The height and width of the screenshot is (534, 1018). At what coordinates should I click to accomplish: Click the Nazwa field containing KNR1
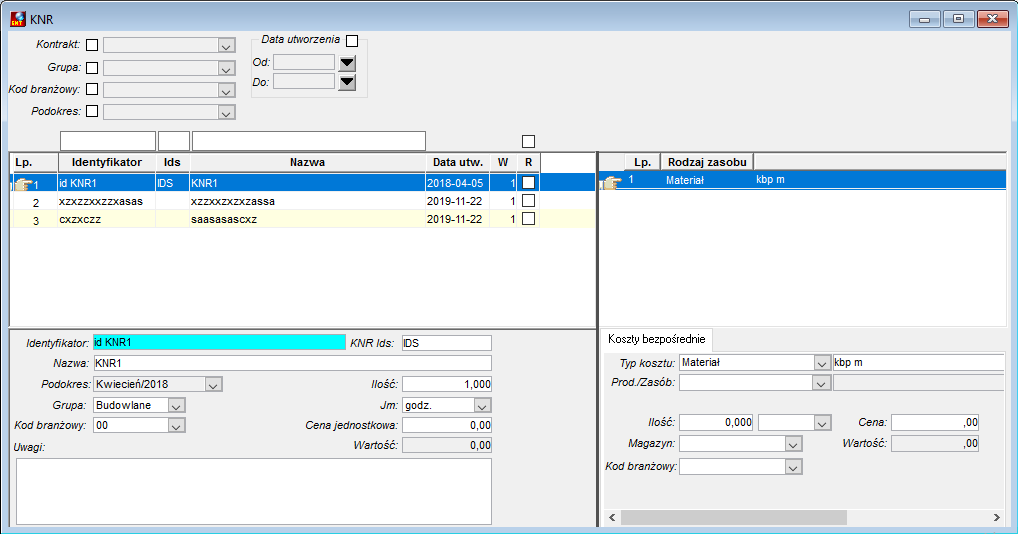(x=292, y=363)
